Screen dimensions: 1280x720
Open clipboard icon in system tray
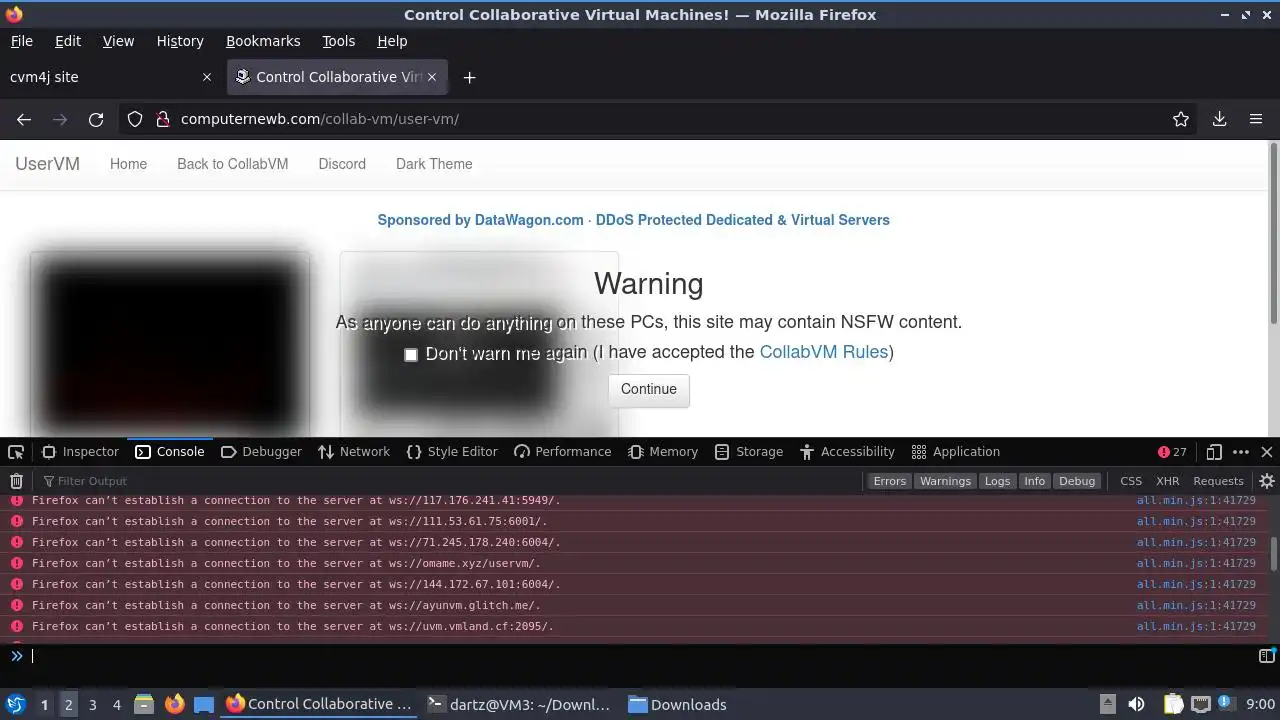pyautogui.click(x=1173, y=704)
